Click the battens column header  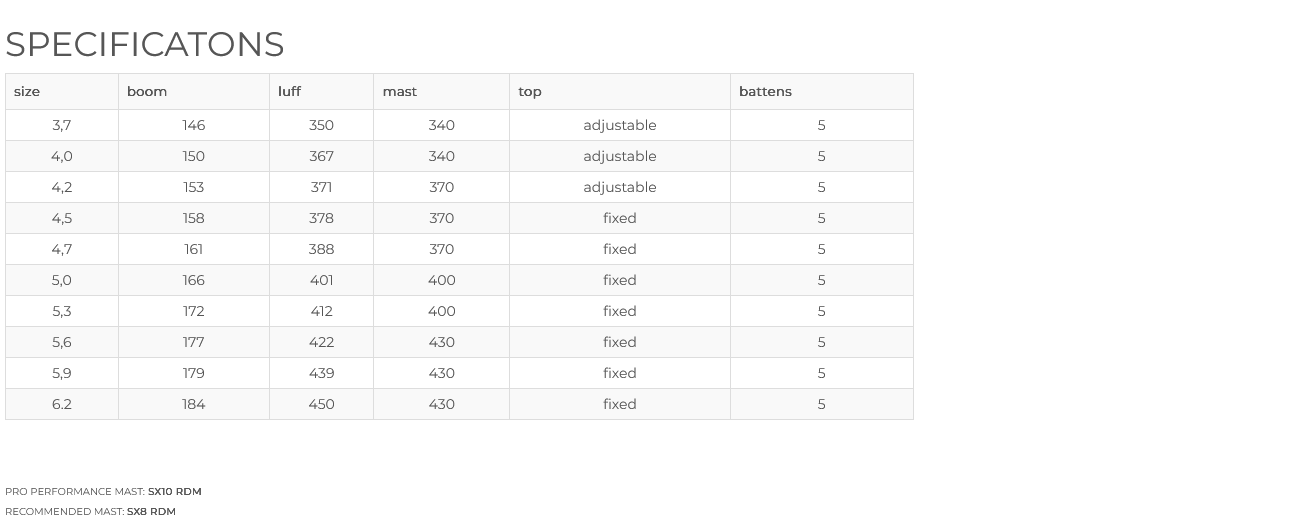[x=822, y=91]
